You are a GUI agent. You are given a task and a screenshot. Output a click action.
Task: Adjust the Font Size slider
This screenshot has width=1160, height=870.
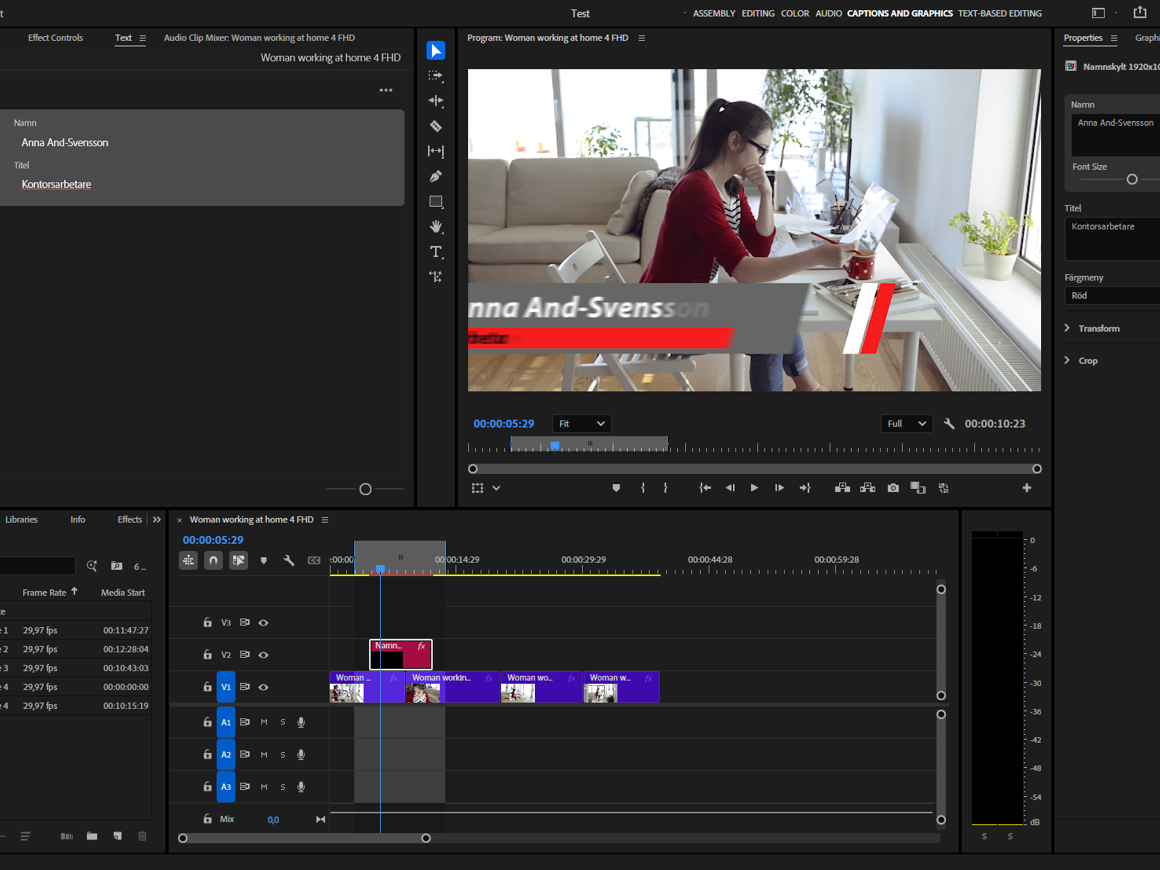(x=1132, y=180)
